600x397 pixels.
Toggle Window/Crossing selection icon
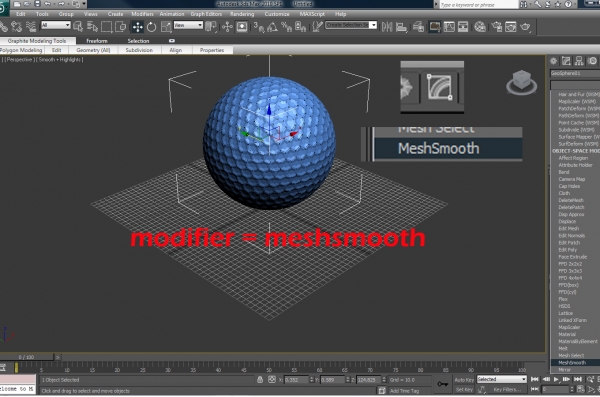click(x=121, y=27)
